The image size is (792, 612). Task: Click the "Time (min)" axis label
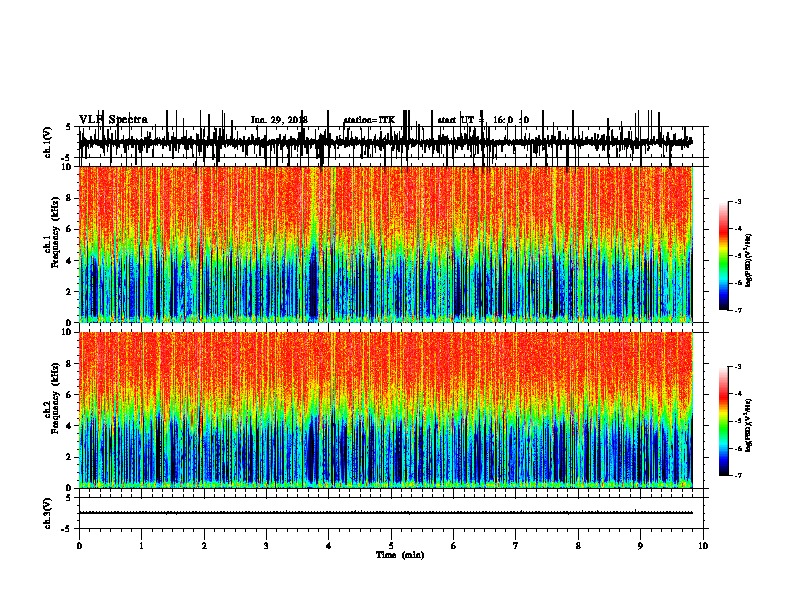coord(400,555)
